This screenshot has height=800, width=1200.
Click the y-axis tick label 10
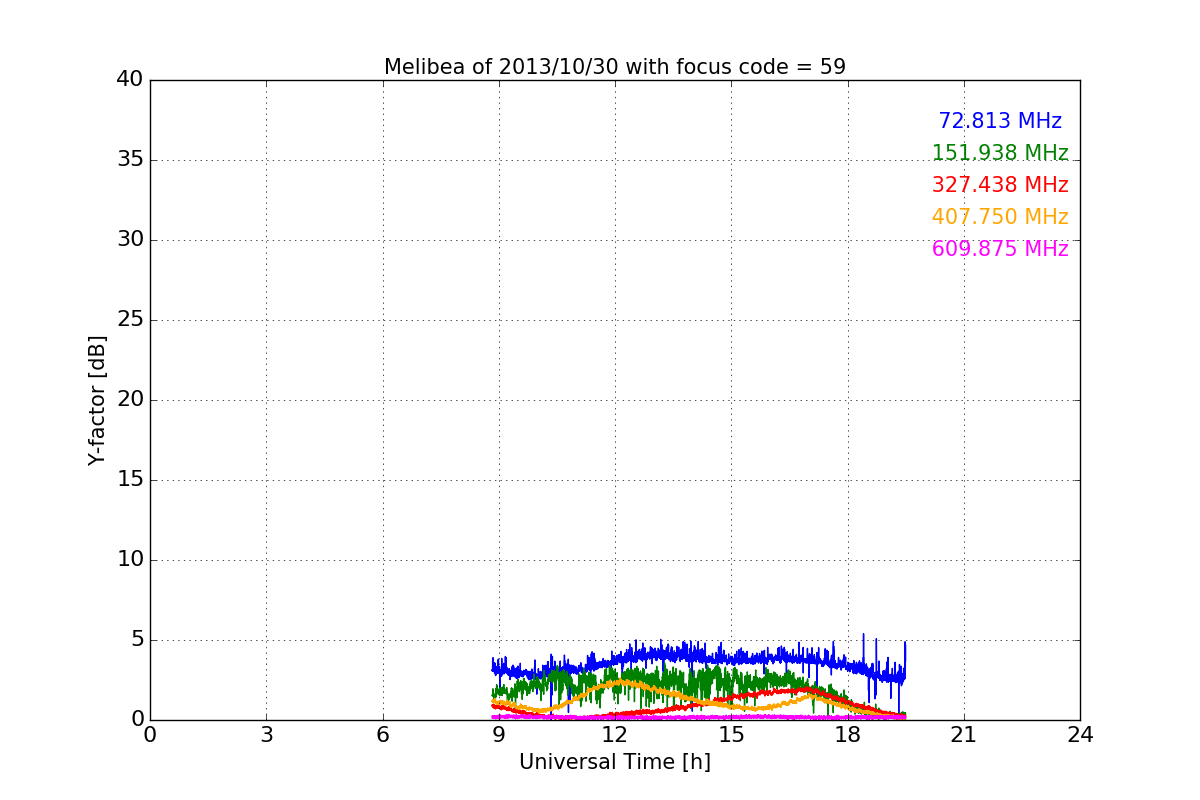pyautogui.click(x=130, y=559)
